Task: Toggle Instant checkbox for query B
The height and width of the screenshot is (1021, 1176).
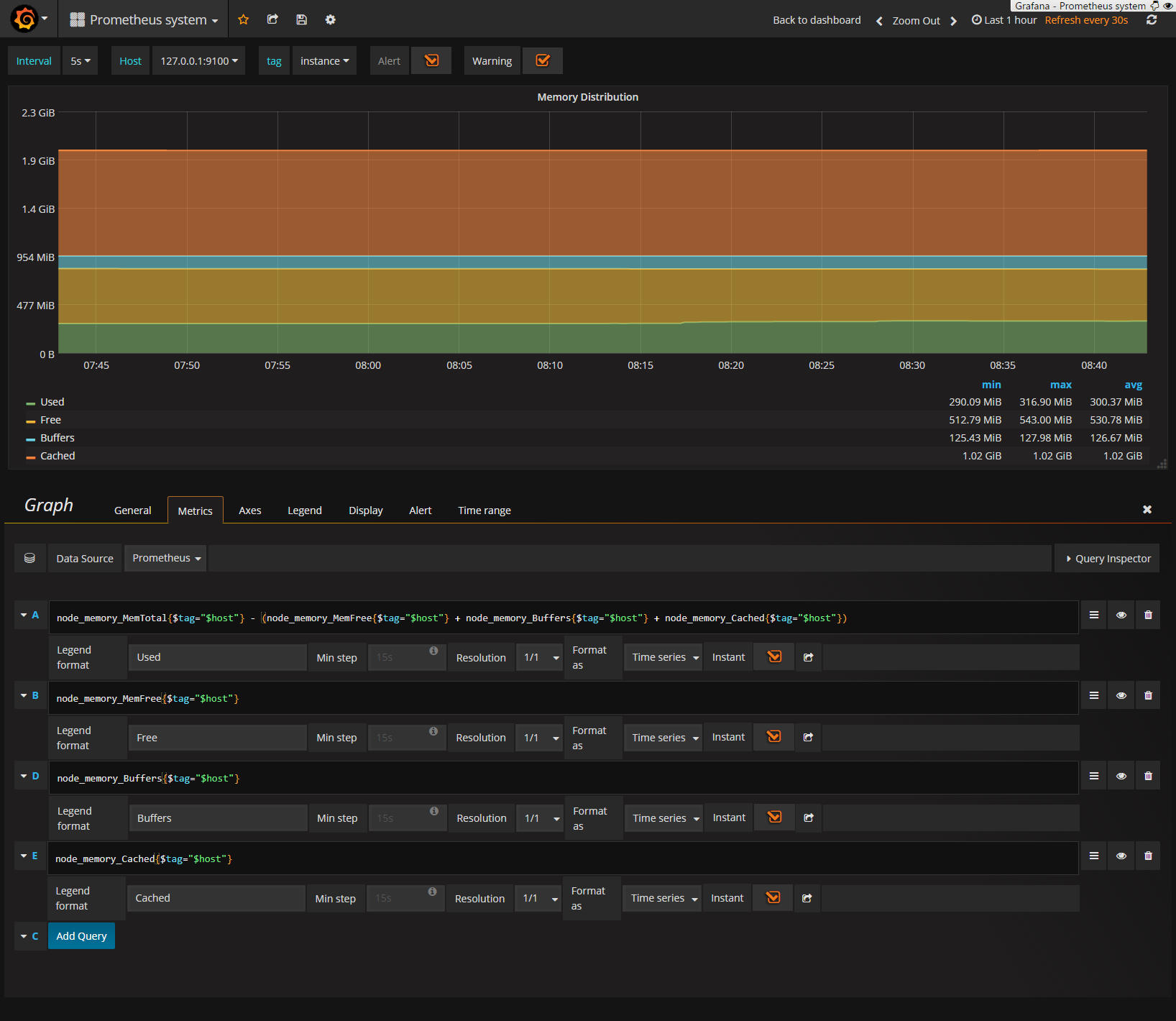Action: [773, 736]
